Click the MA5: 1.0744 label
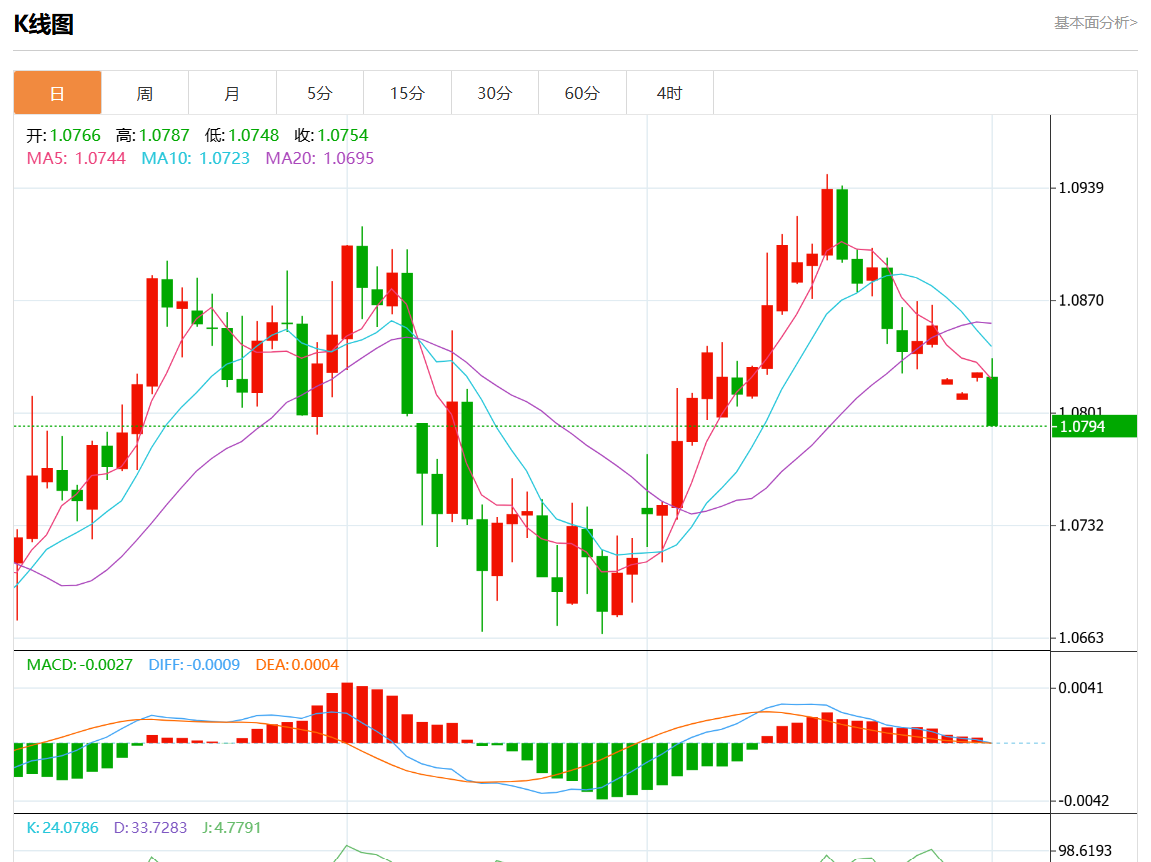The height and width of the screenshot is (862, 1151). point(76,159)
